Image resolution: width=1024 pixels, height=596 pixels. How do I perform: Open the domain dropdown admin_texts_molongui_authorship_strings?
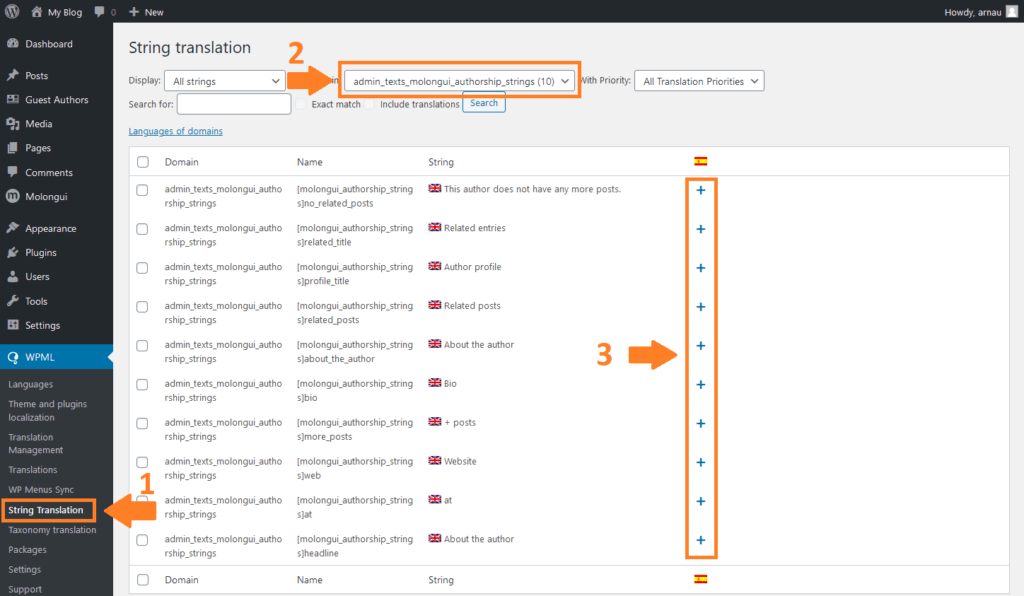(x=459, y=81)
